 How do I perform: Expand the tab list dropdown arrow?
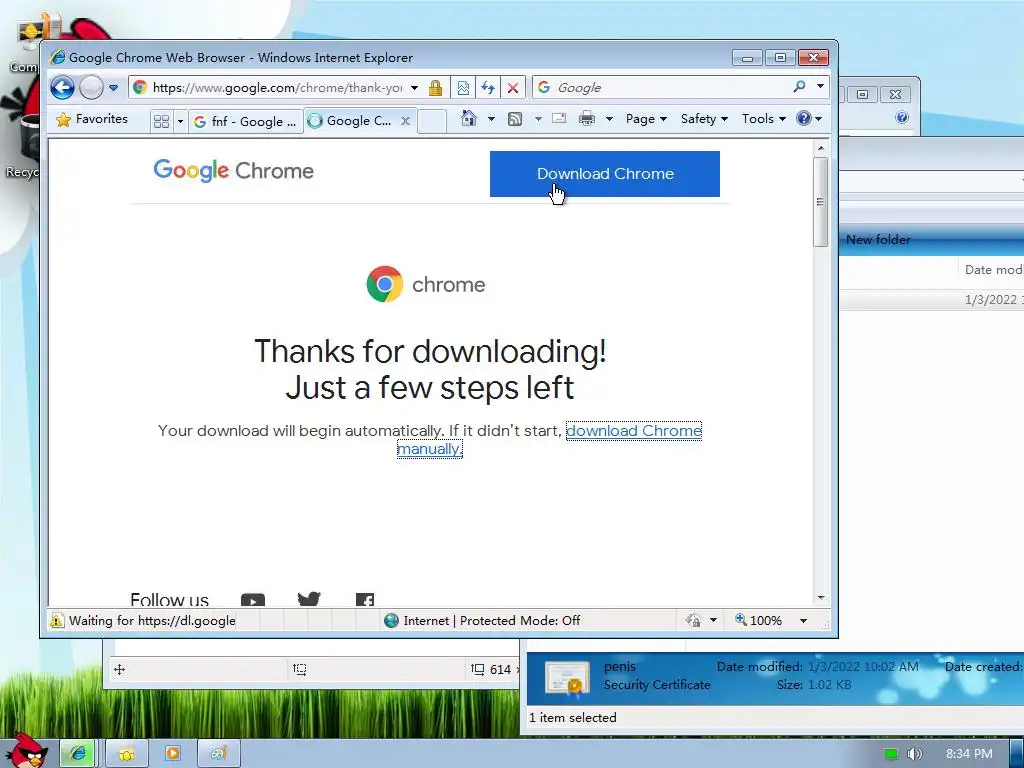180,121
